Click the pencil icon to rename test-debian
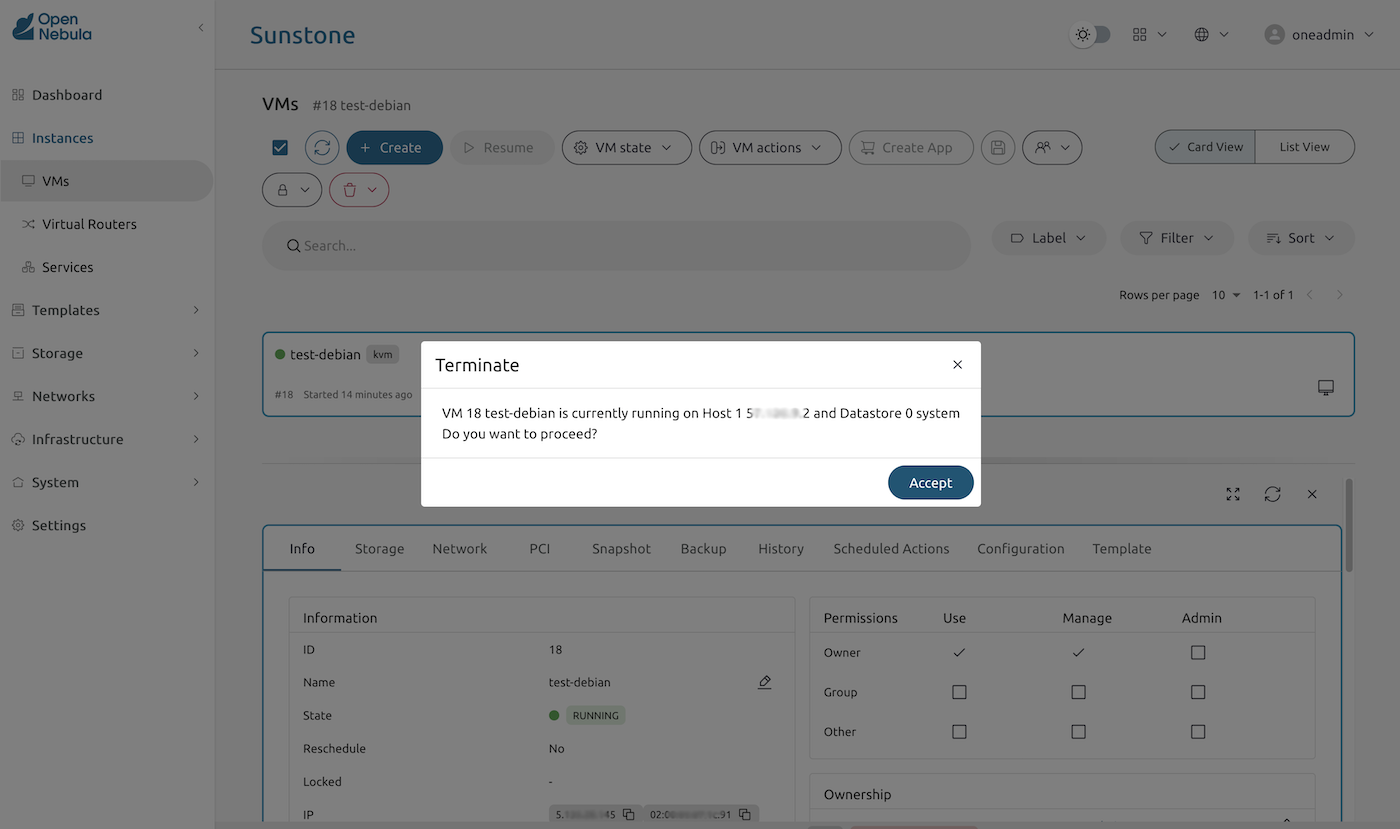Viewport: 1400px width, 829px height. pos(764,682)
